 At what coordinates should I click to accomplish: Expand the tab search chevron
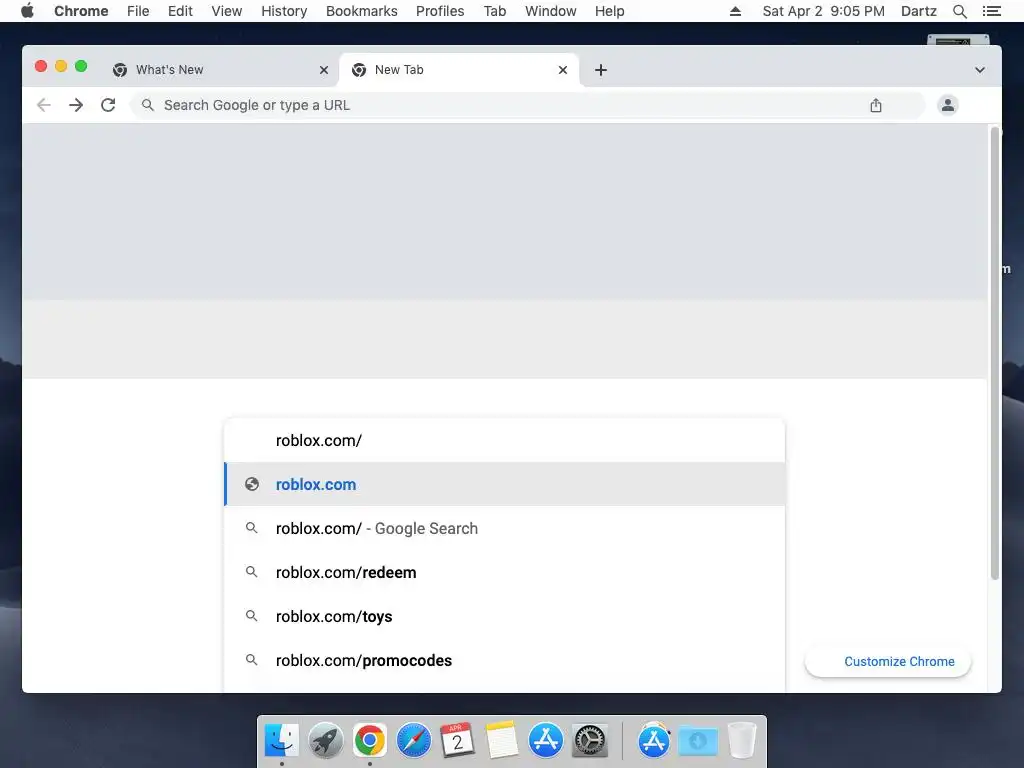click(x=980, y=70)
